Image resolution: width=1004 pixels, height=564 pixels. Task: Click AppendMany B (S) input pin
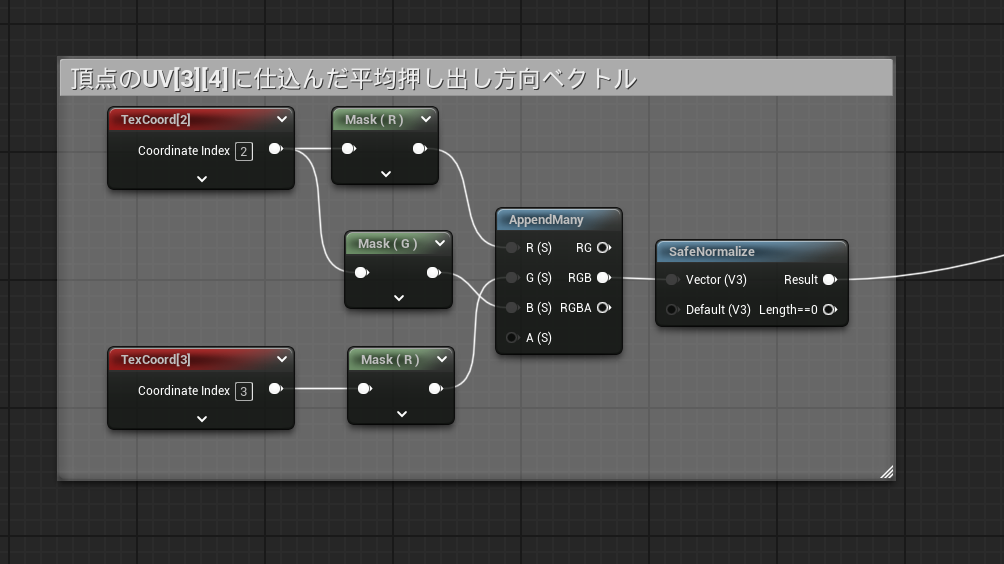pos(512,308)
